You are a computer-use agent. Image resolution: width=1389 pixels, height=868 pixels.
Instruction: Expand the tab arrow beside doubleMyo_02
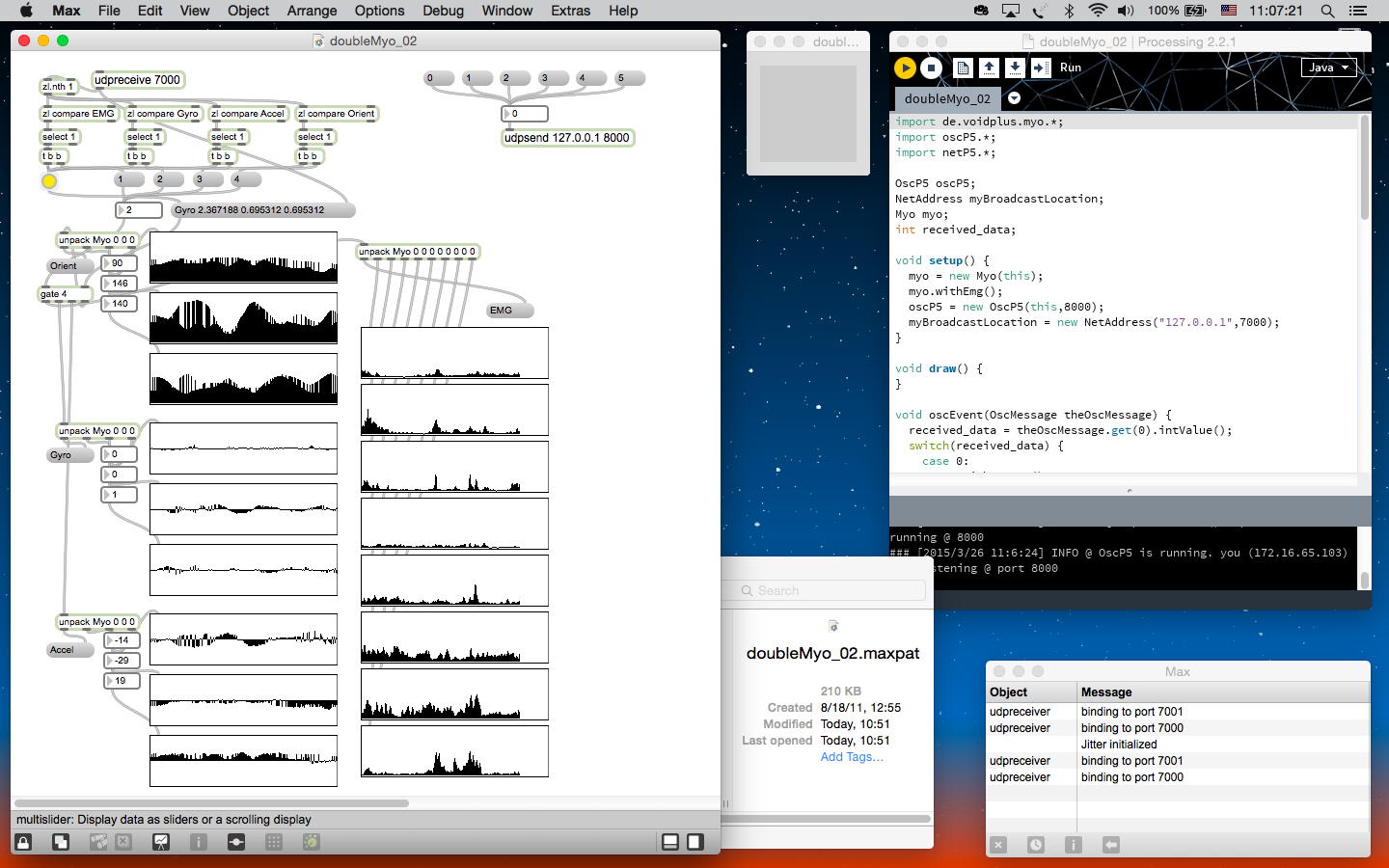(x=1014, y=98)
